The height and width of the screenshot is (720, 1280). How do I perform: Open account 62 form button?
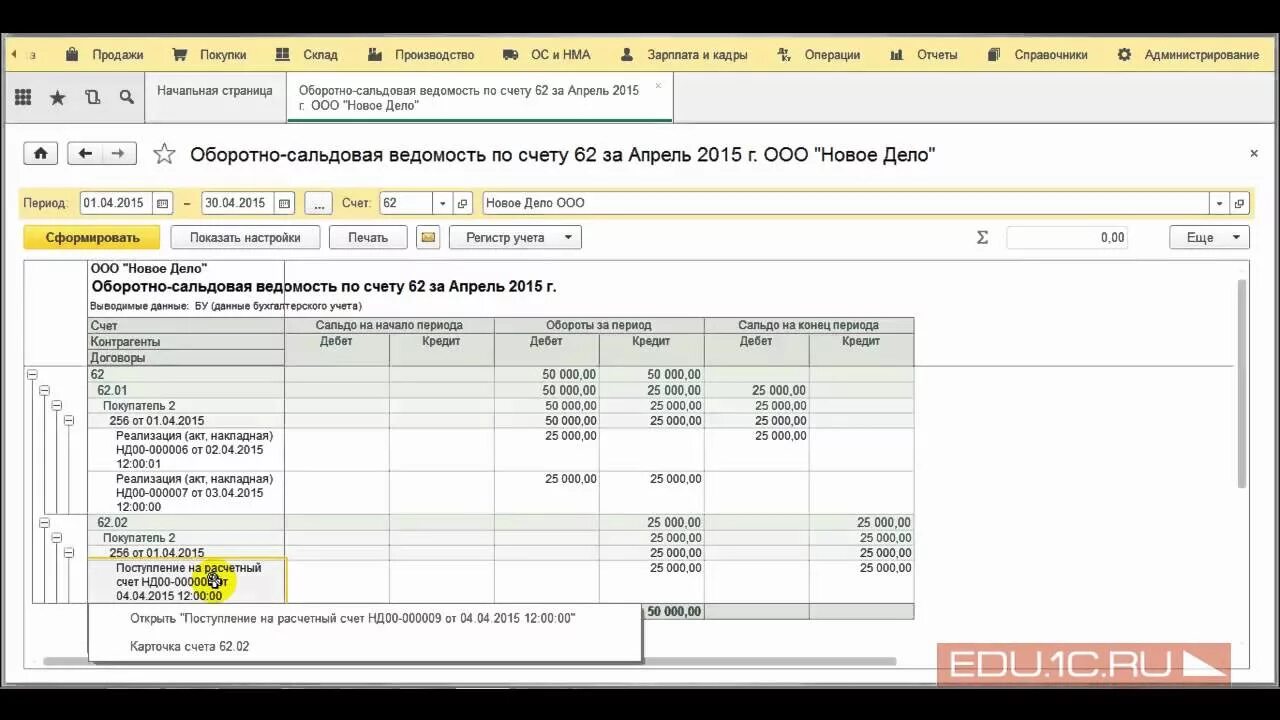(x=462, y=203)
